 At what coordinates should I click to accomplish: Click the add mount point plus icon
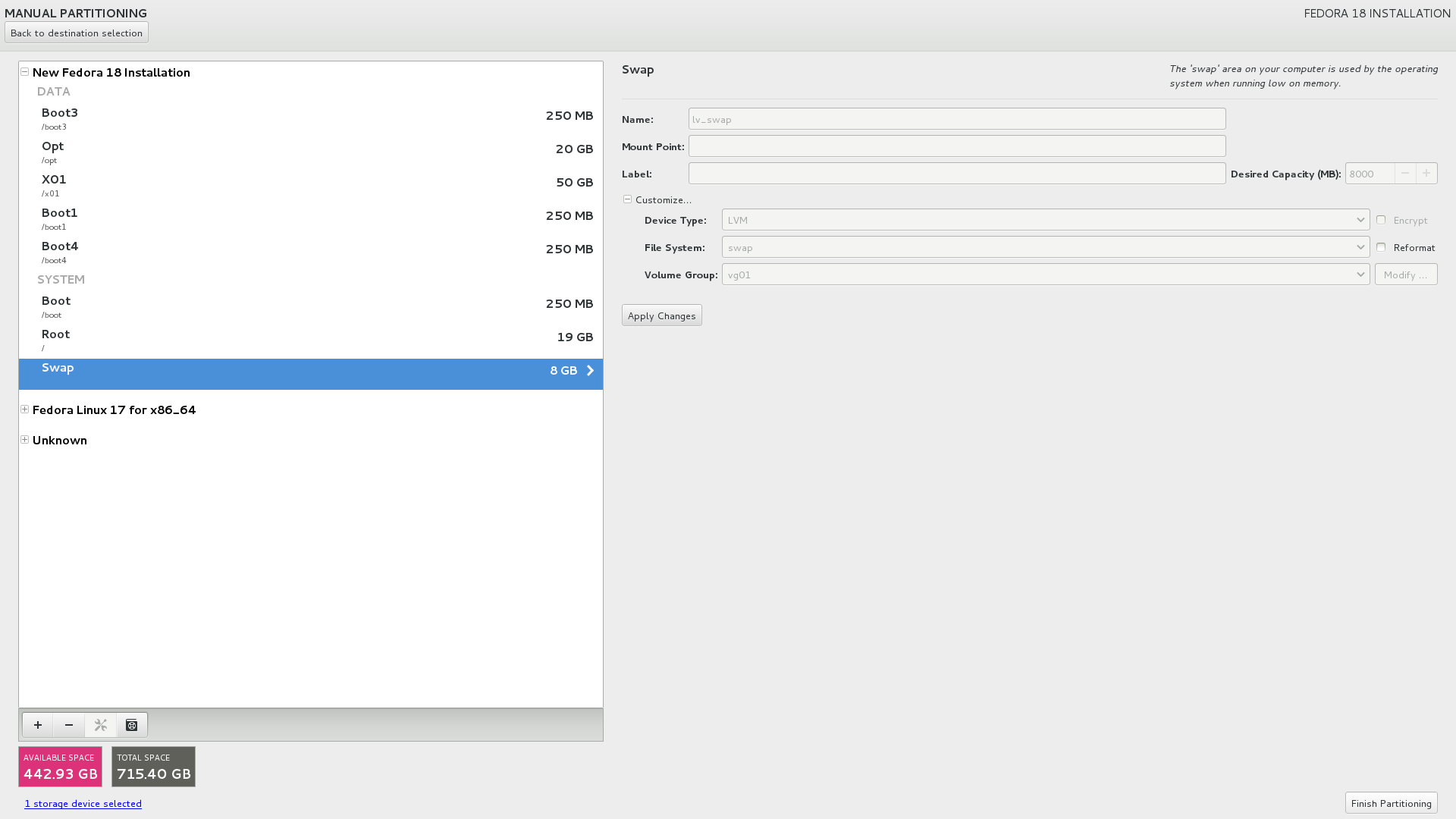click(x=38, y=725)
